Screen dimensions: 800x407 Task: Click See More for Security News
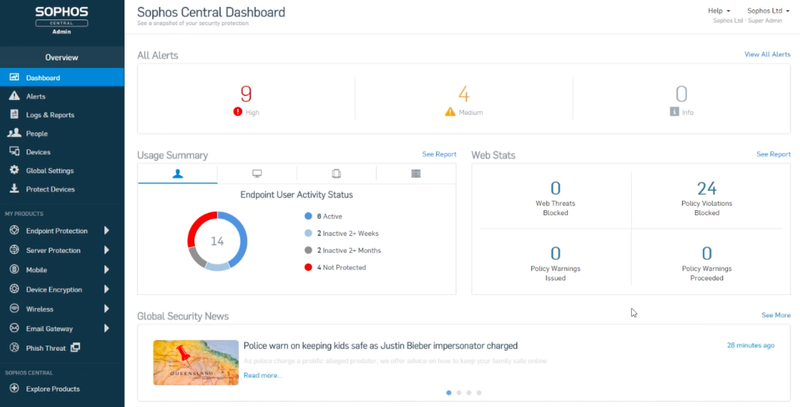coord(776,315)
